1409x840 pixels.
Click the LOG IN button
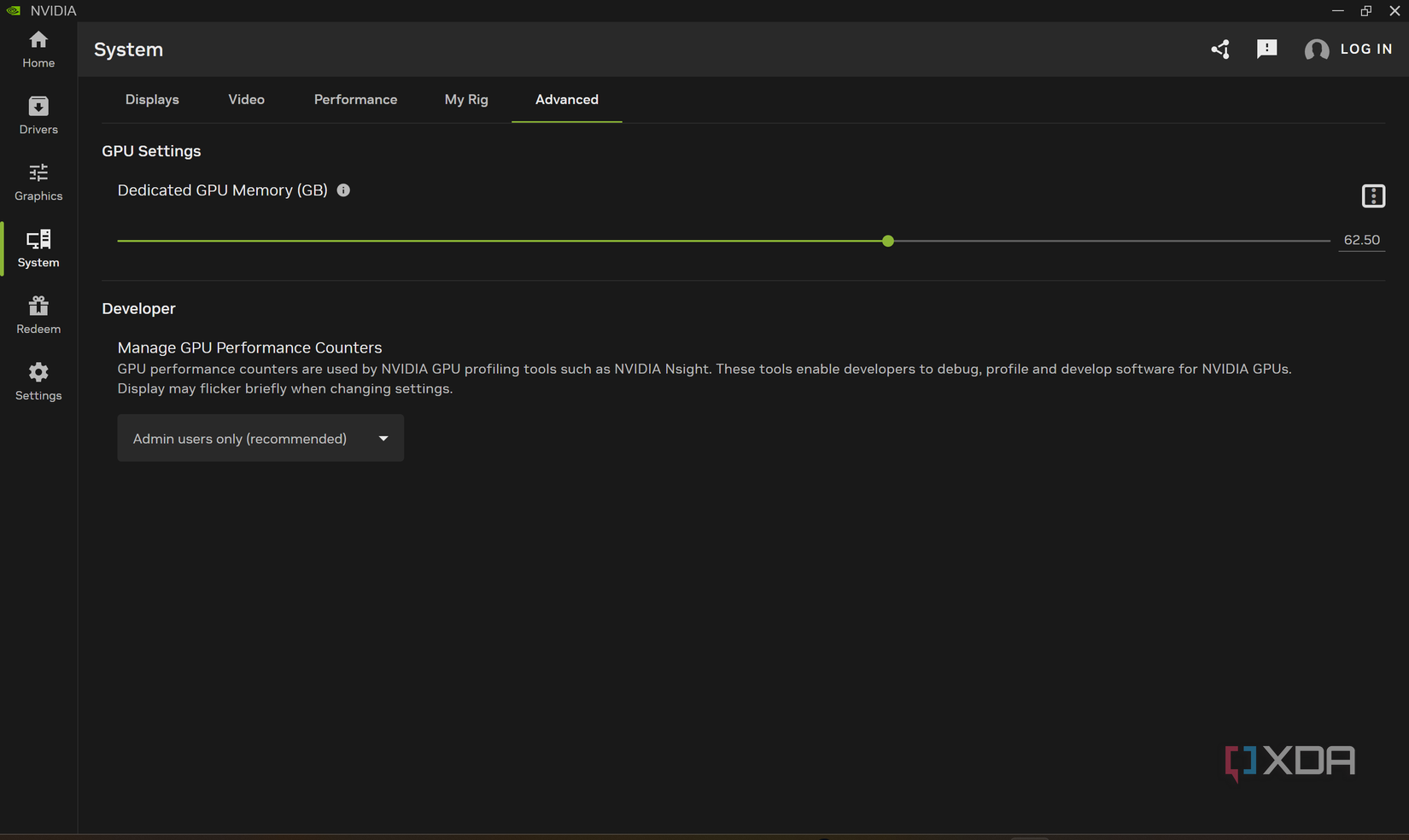[x=1366, y=50]
